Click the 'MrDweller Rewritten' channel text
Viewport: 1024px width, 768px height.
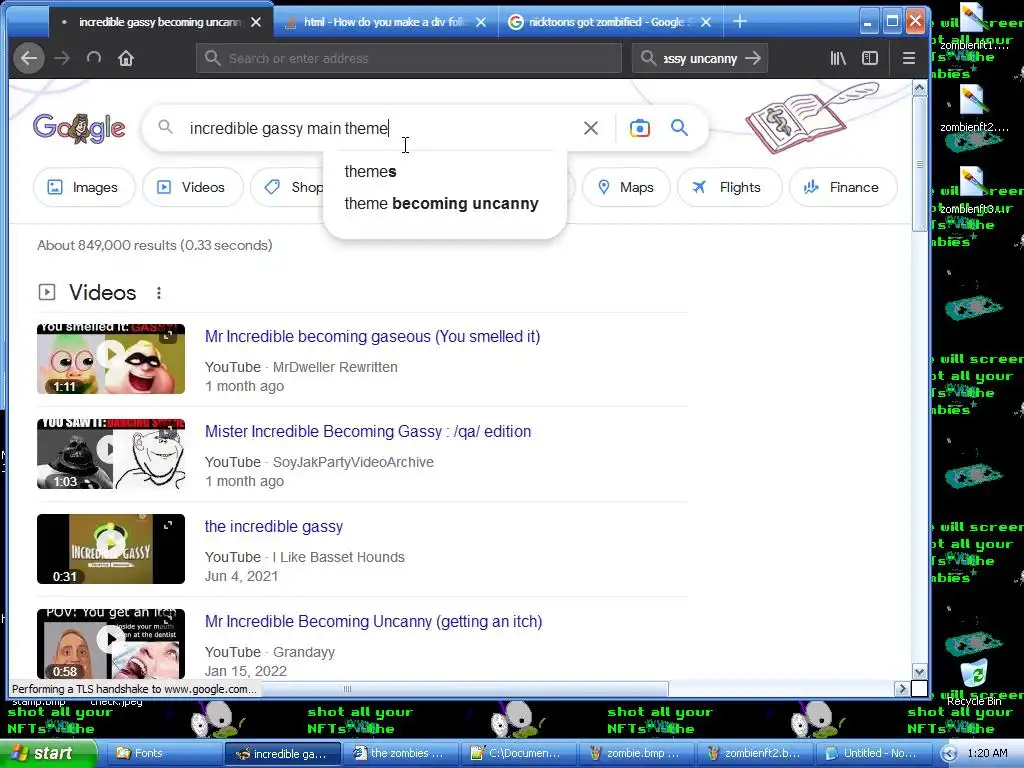coord(335,367)
